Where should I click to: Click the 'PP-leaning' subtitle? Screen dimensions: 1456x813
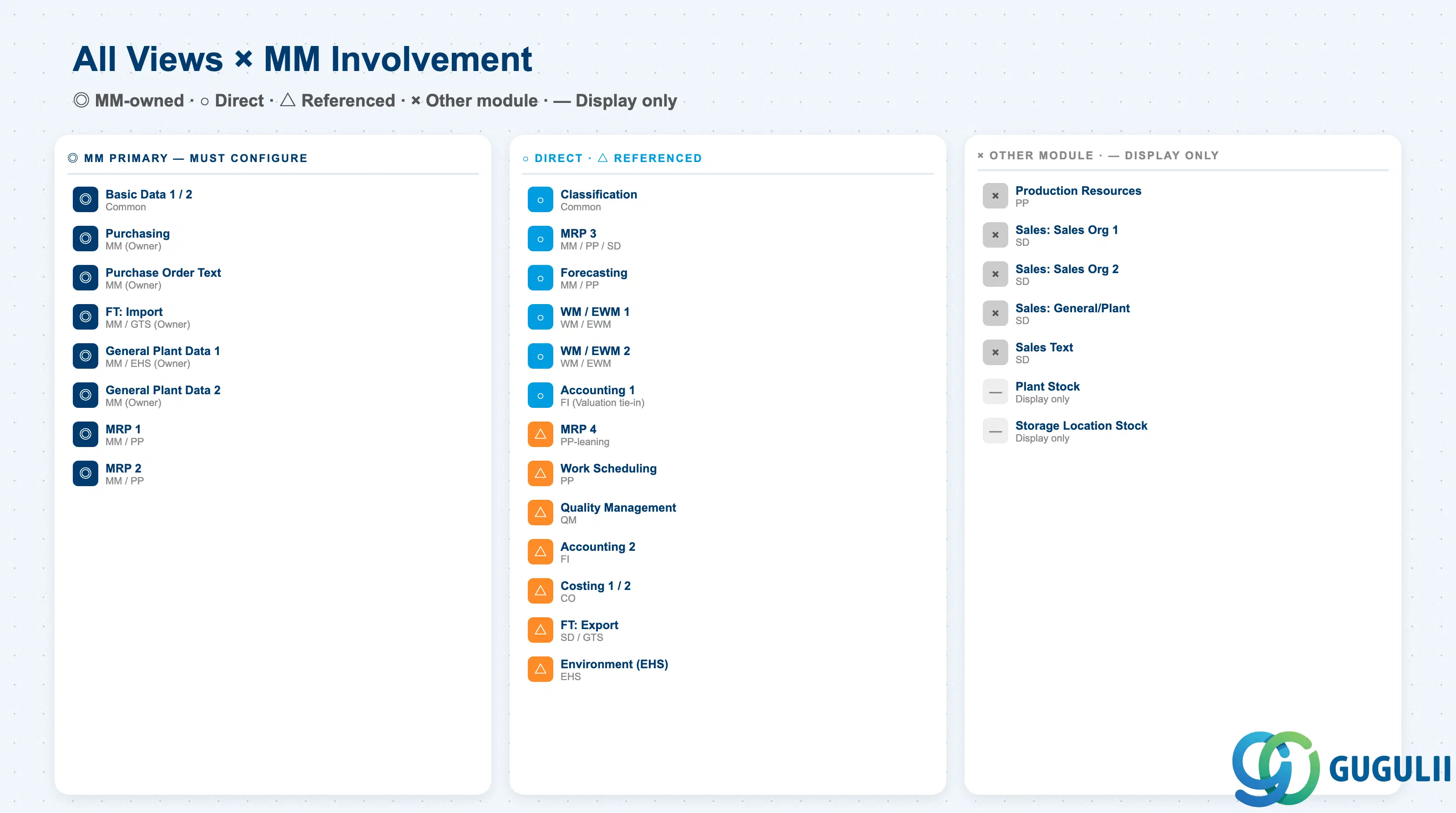[585, 442]
